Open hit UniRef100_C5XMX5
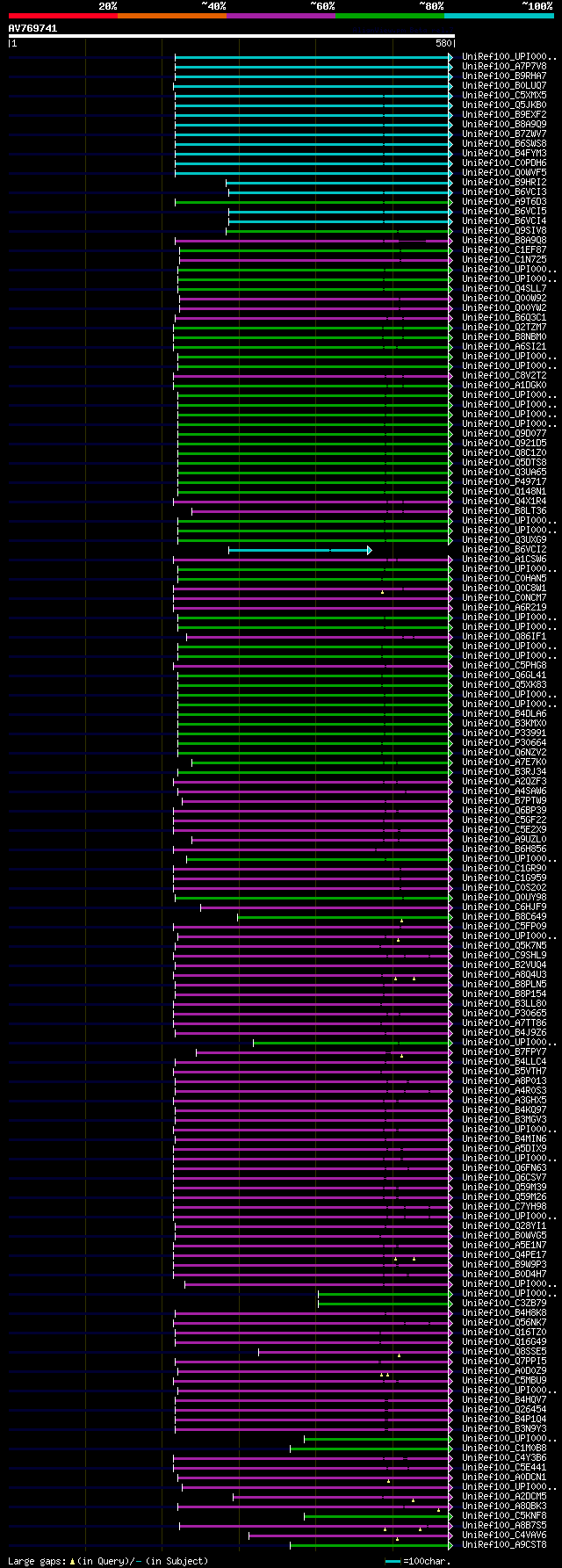The width and height of the screenshot is (562, 1568). pyautogui.click(x=504, y=95)
